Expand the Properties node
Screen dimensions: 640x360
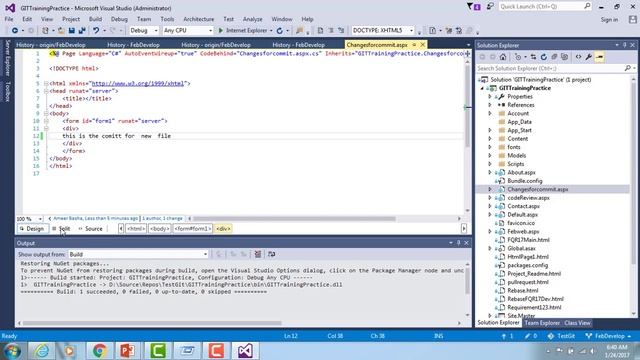(x=490, y=97)
